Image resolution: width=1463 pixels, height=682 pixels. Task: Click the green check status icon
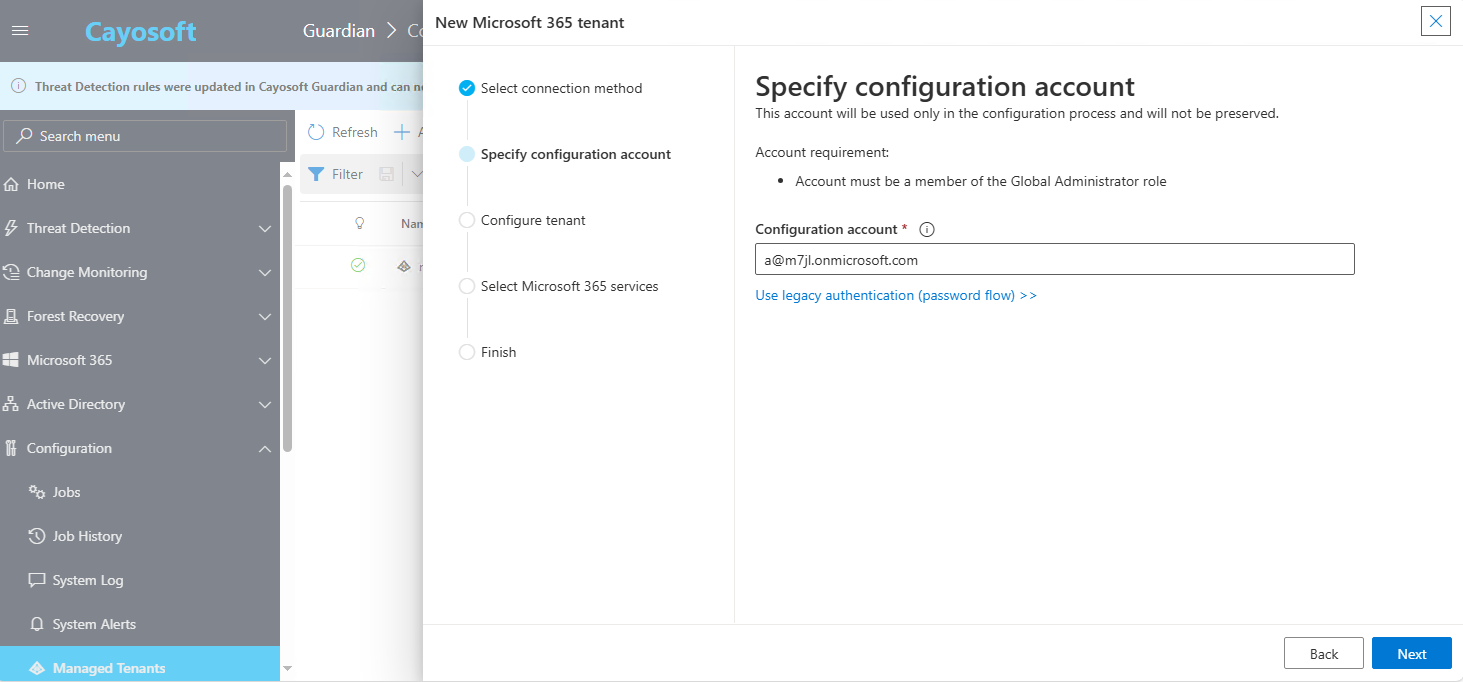coord(358,265)
